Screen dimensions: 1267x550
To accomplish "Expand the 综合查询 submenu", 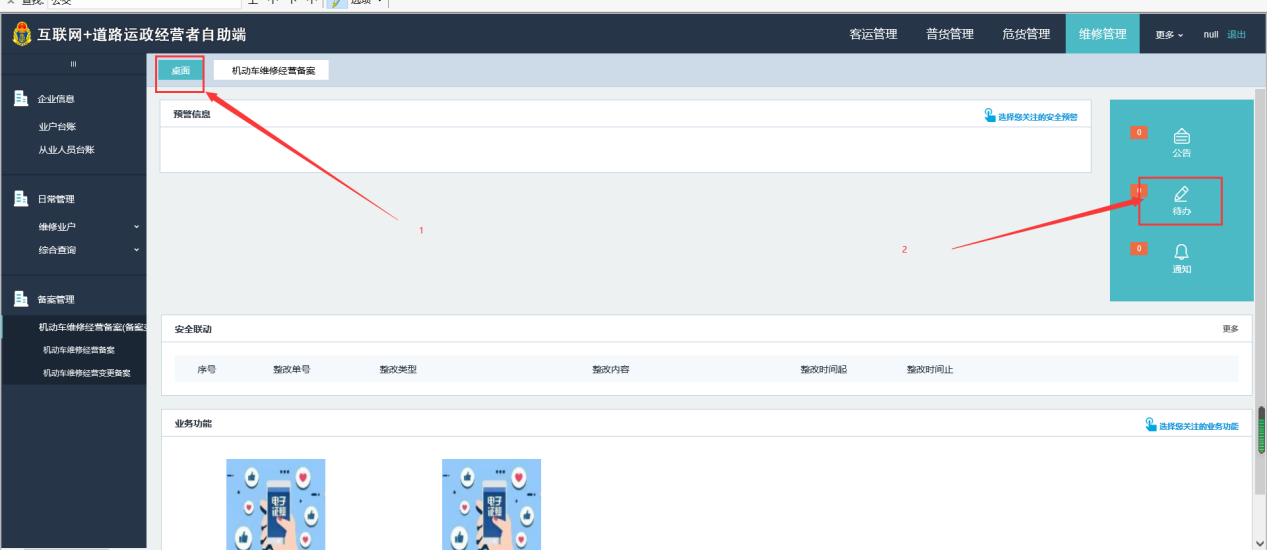I will point(136,250).
